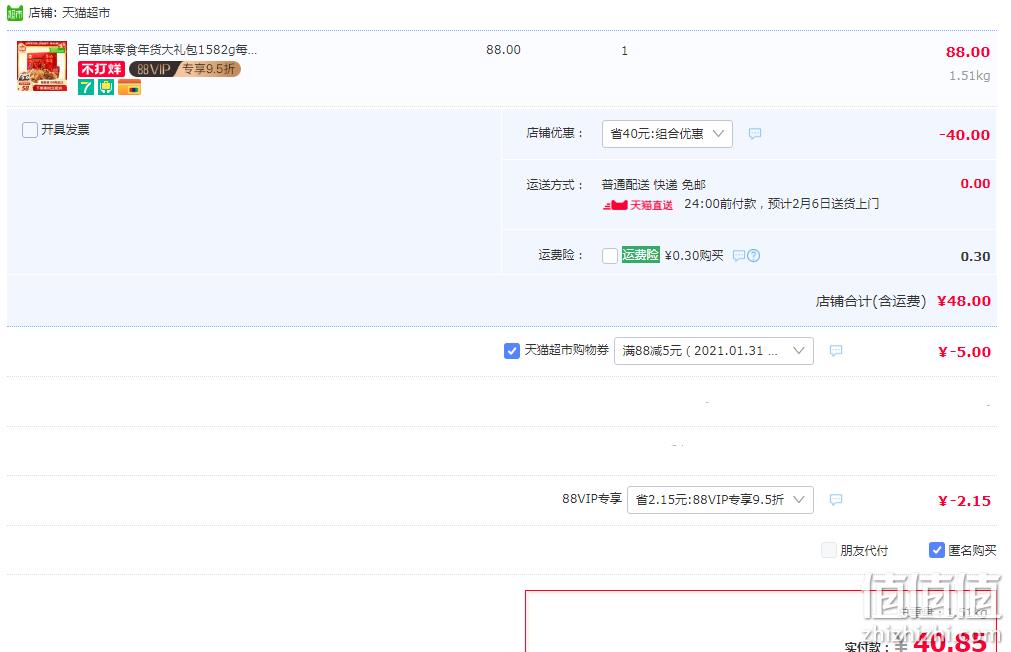The image size is (1011, 652).
Task: Click the discount amount -40.00
Action: [x=965, y=135]
